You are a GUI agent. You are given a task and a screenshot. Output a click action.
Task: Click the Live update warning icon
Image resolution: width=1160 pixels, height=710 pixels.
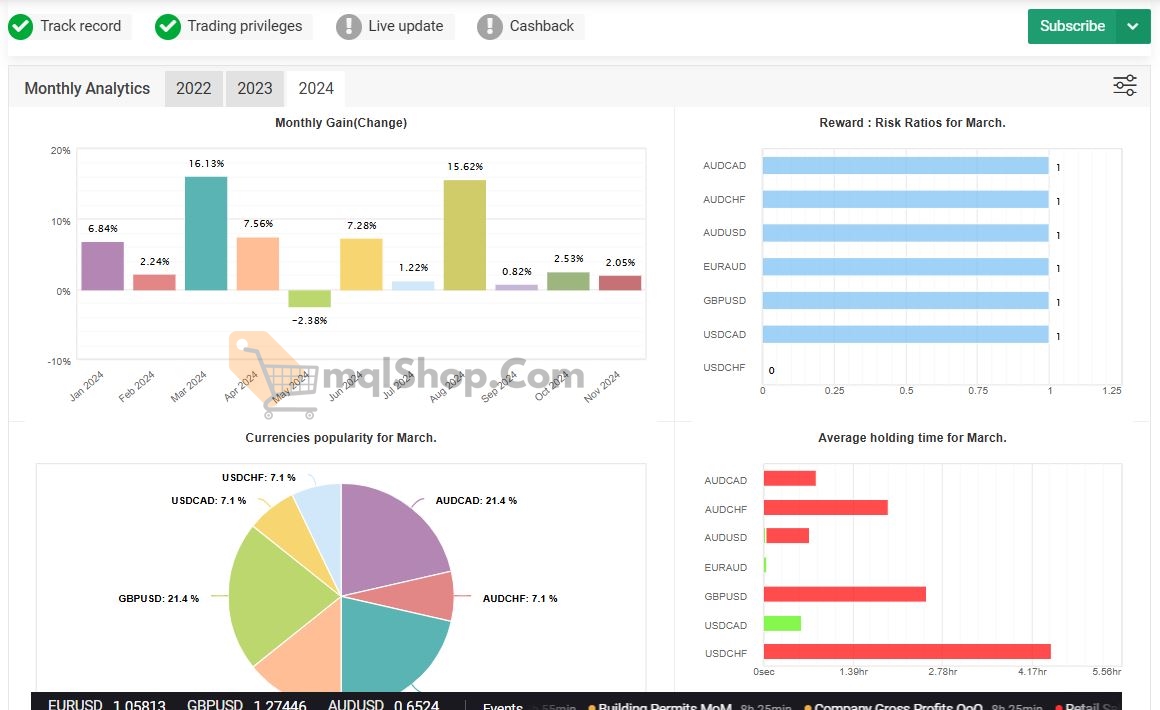349,27
